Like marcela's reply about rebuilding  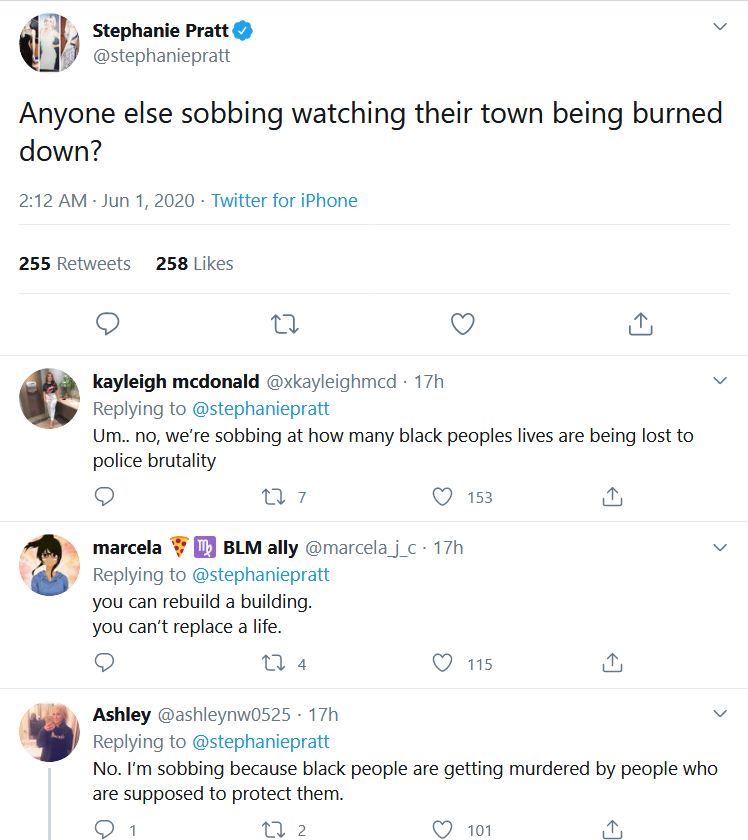(x=443, y=663)
